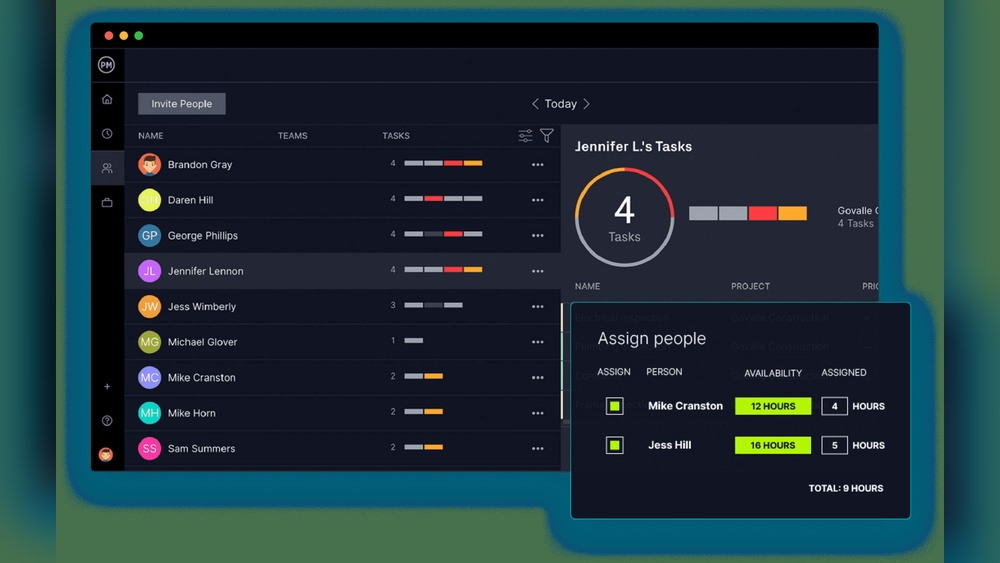Click the filter funnel icon
The width and height of the screenshot is (1000, 563).
pyautogui.click(x=547, y=136)
